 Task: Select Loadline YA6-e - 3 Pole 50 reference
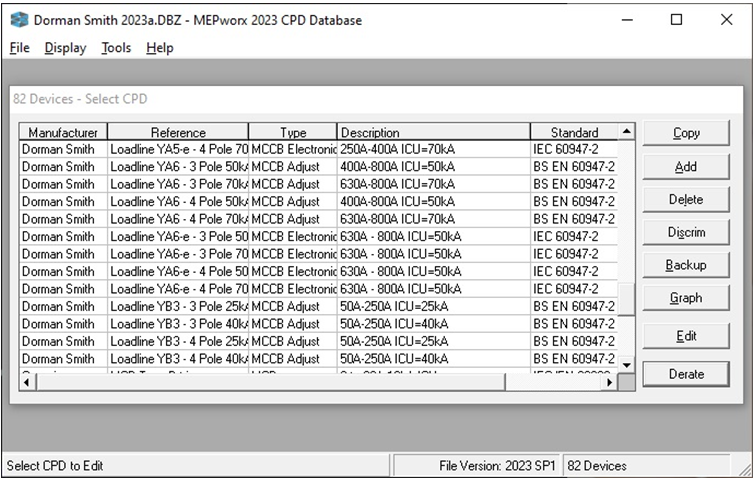pyautogui.click(x=178, y=237)
